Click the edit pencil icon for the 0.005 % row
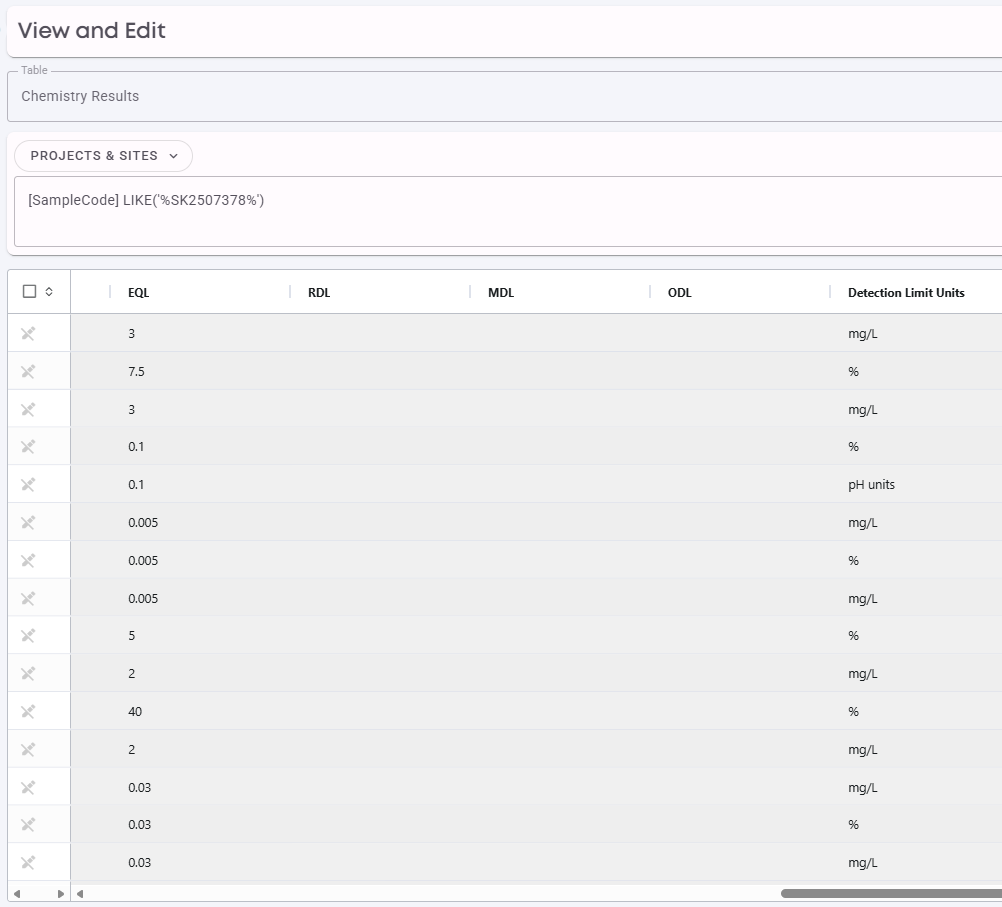Image resolution: width=1002 pixels, height=907 pixels. (x=28, y=561)
